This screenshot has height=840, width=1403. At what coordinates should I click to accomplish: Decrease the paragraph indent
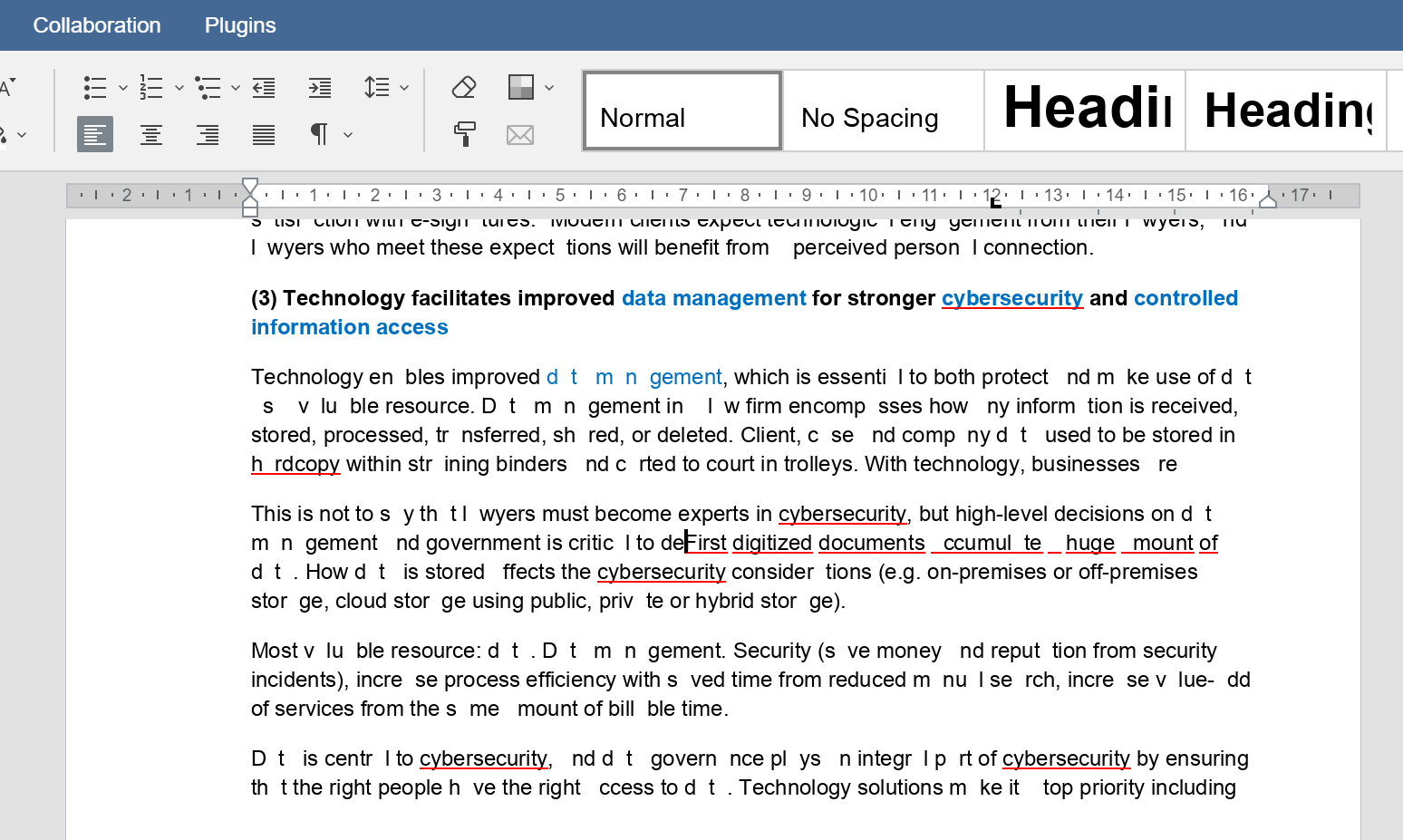tap(264, 87)
